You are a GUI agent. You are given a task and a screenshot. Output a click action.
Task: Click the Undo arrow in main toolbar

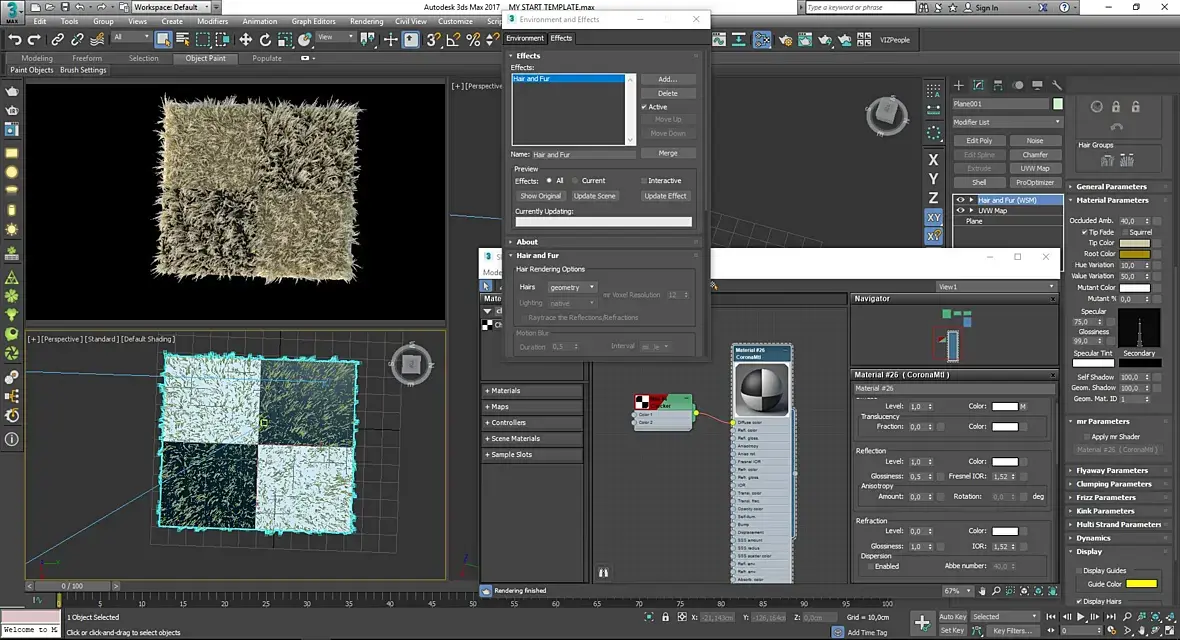click(x=14, y=40)
